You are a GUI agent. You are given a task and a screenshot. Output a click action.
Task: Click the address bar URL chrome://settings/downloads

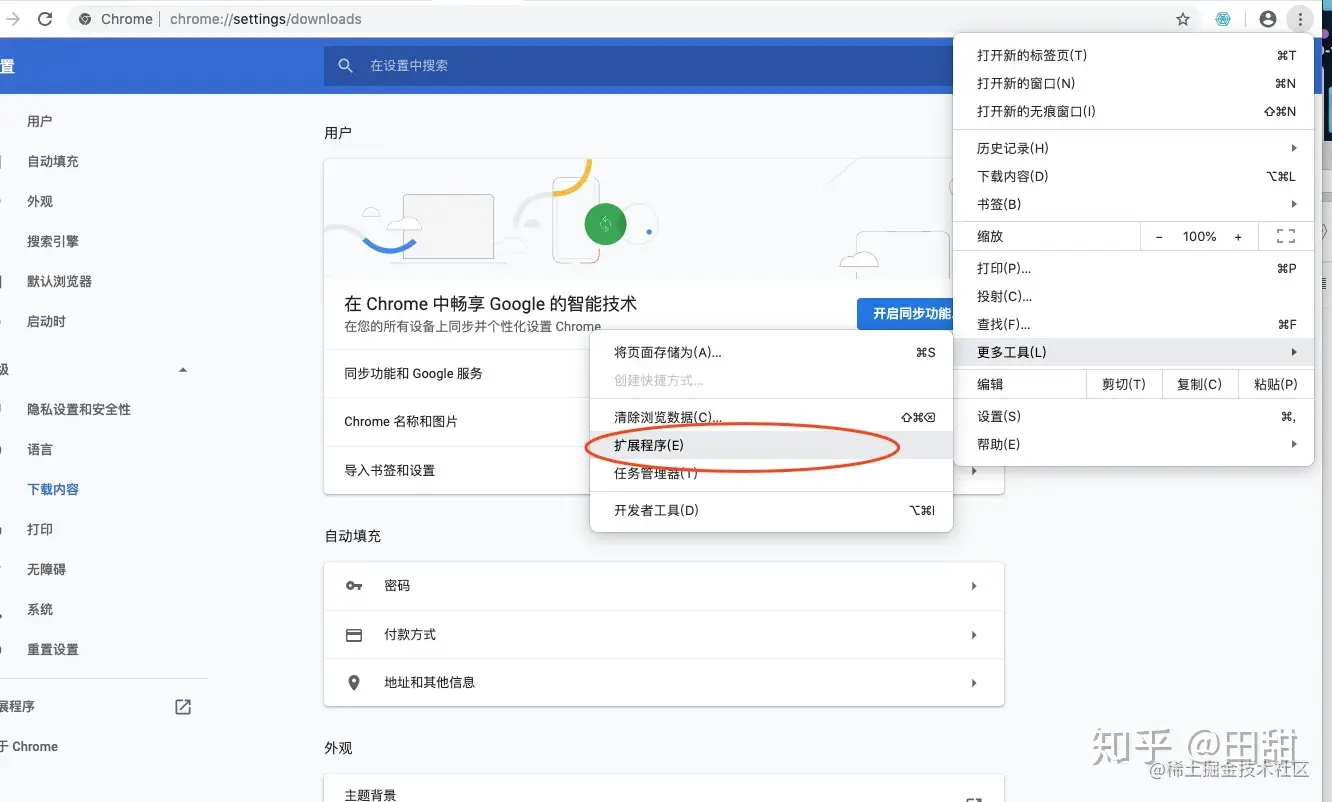pyautogui.click(x=266, y=19)
